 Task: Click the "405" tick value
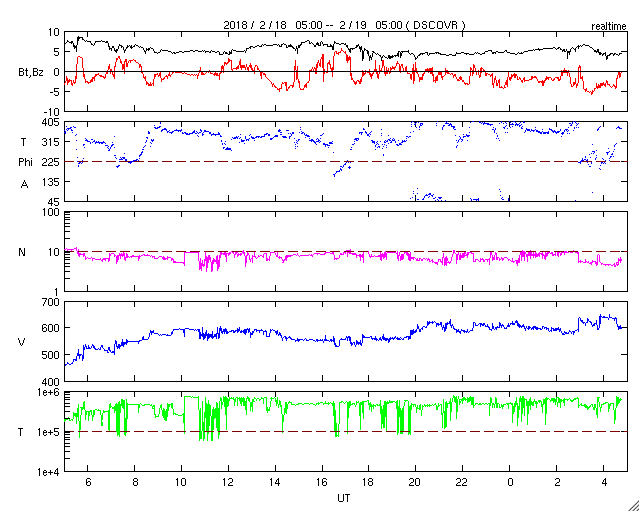[51, 122]
